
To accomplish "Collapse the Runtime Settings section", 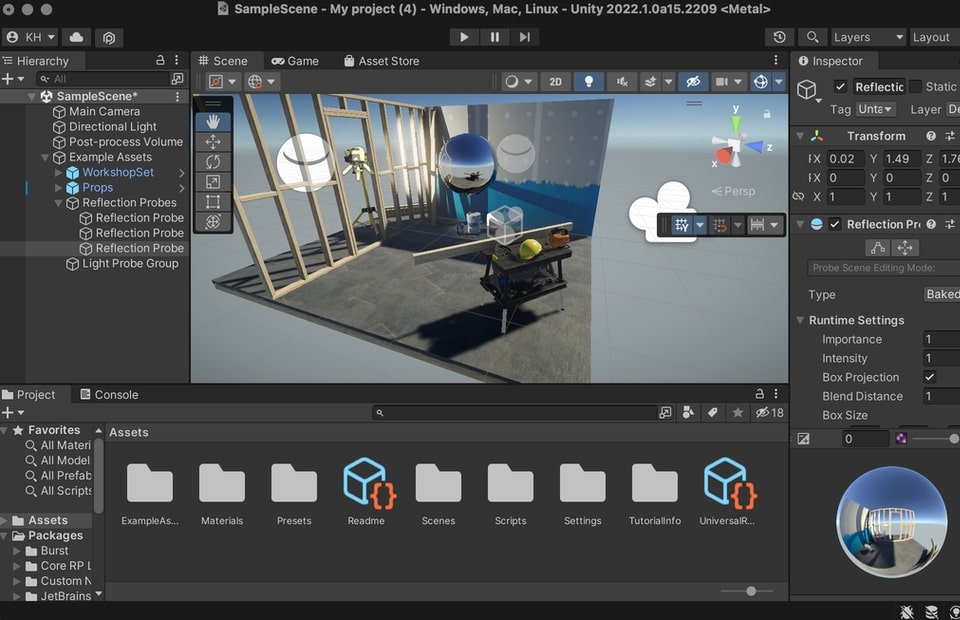I will point(800,320).
